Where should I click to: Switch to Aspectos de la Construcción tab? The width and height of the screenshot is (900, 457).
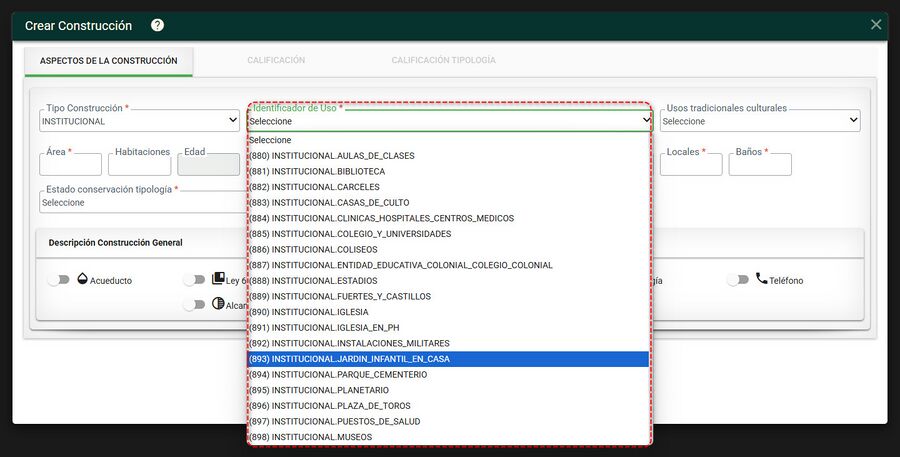[108, 61]
